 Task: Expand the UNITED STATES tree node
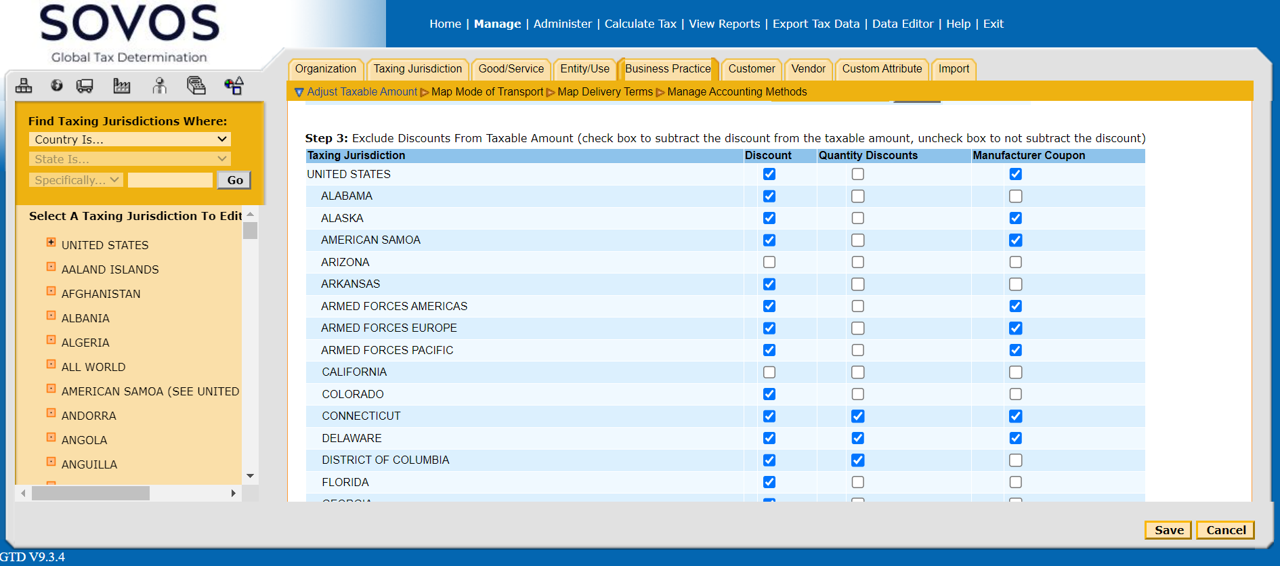51,243
